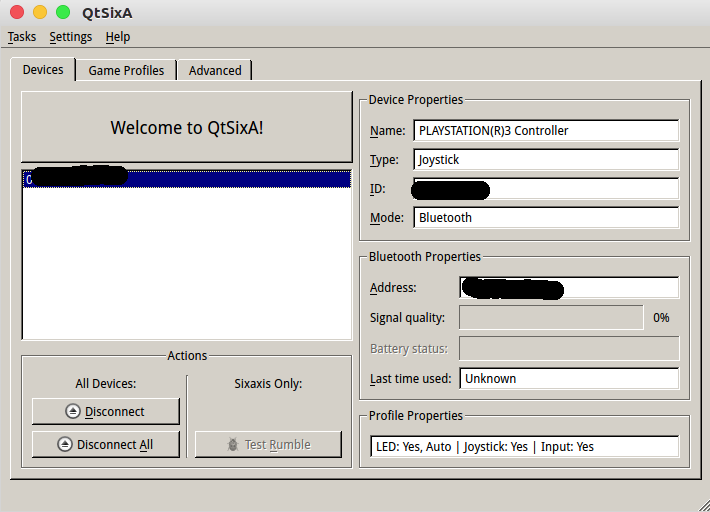Click the Name: label

[x=388, y=131]
